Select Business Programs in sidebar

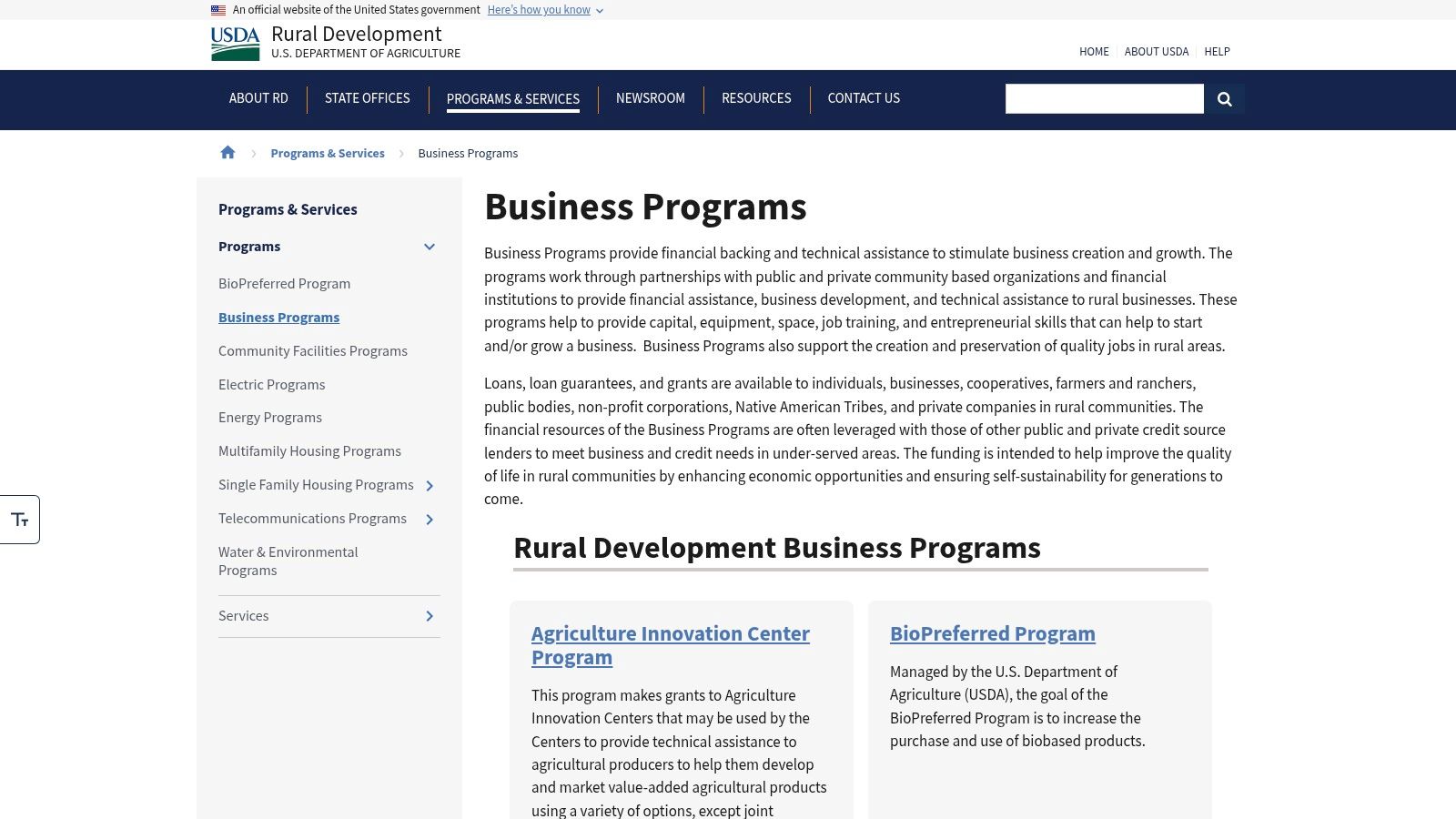point(278,318)
